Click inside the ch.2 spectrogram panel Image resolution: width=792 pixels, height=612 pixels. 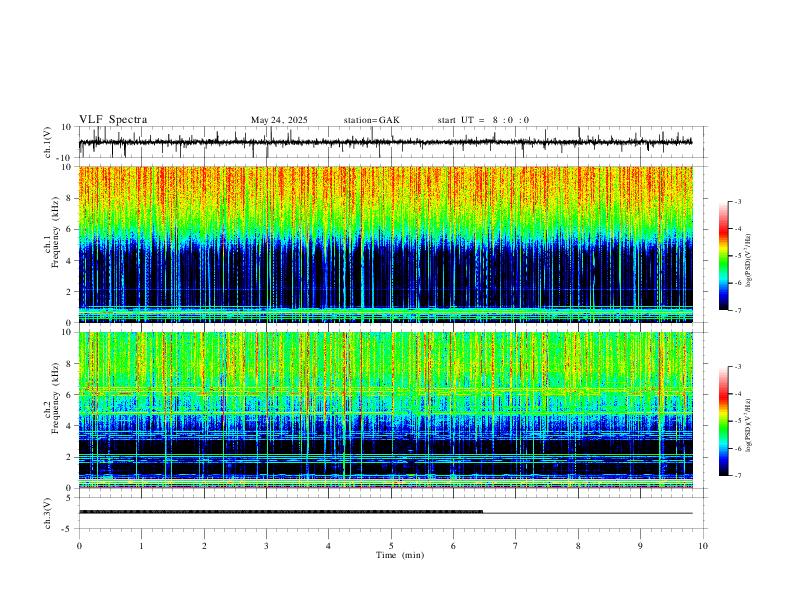(385, 410)
